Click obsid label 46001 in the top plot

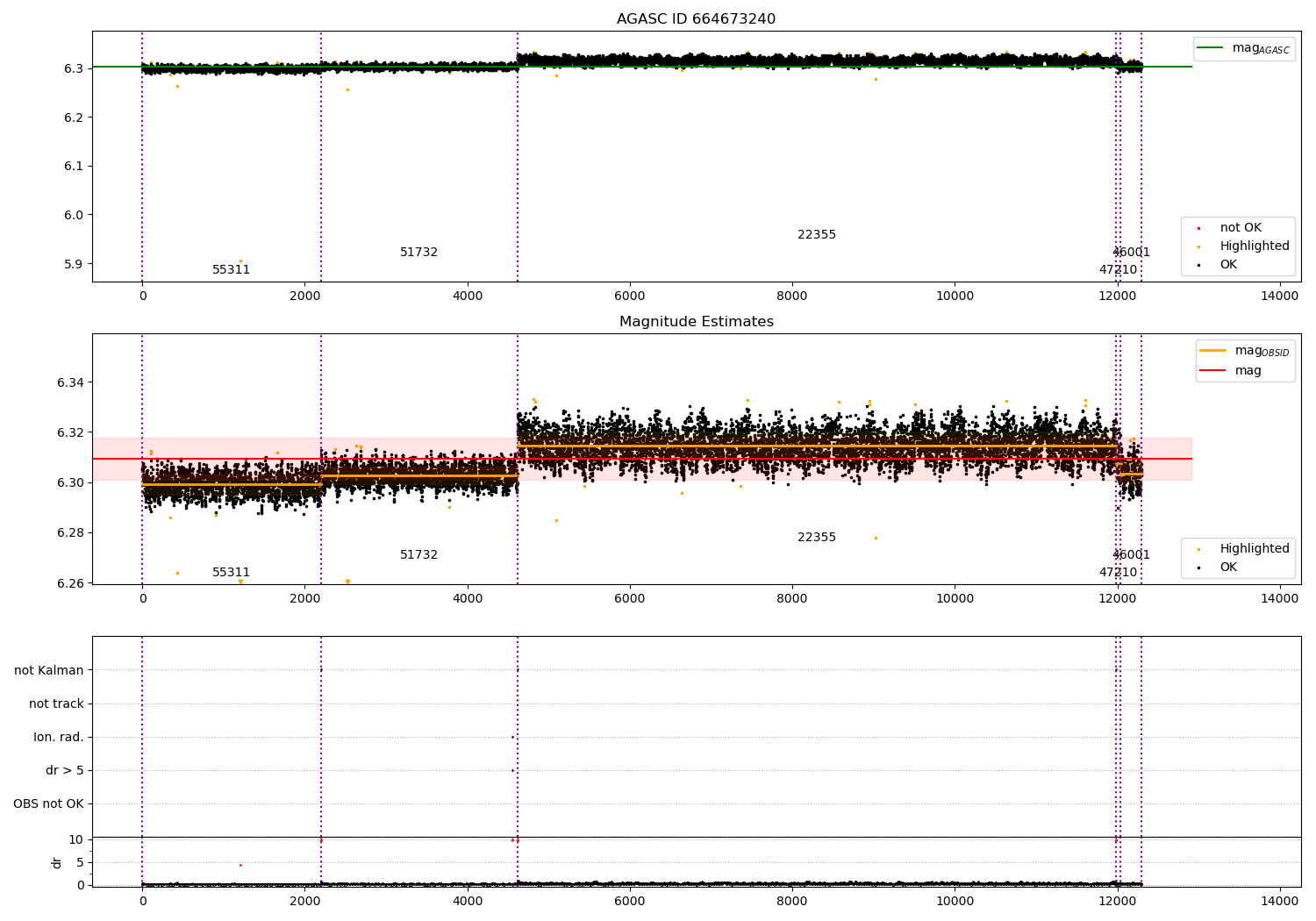point(1131,253)
